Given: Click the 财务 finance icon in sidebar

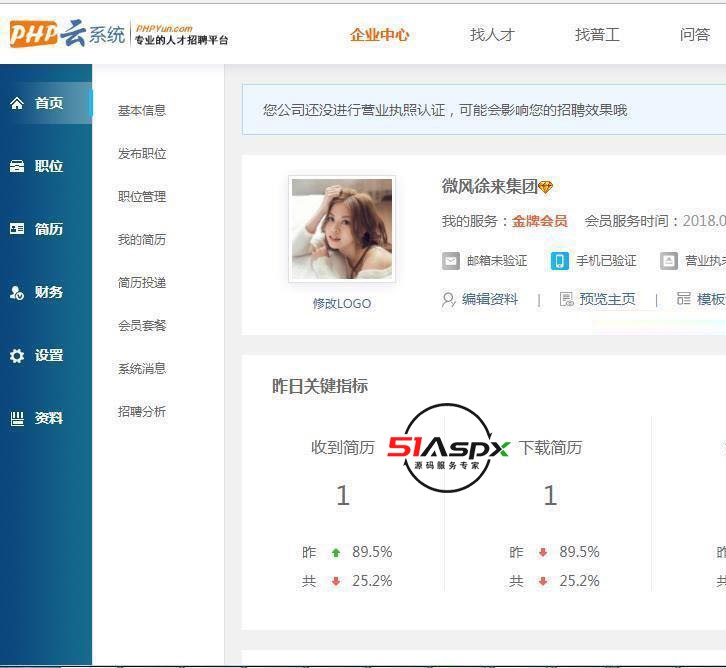Looking at the screenshot, I should pos(17,292).
